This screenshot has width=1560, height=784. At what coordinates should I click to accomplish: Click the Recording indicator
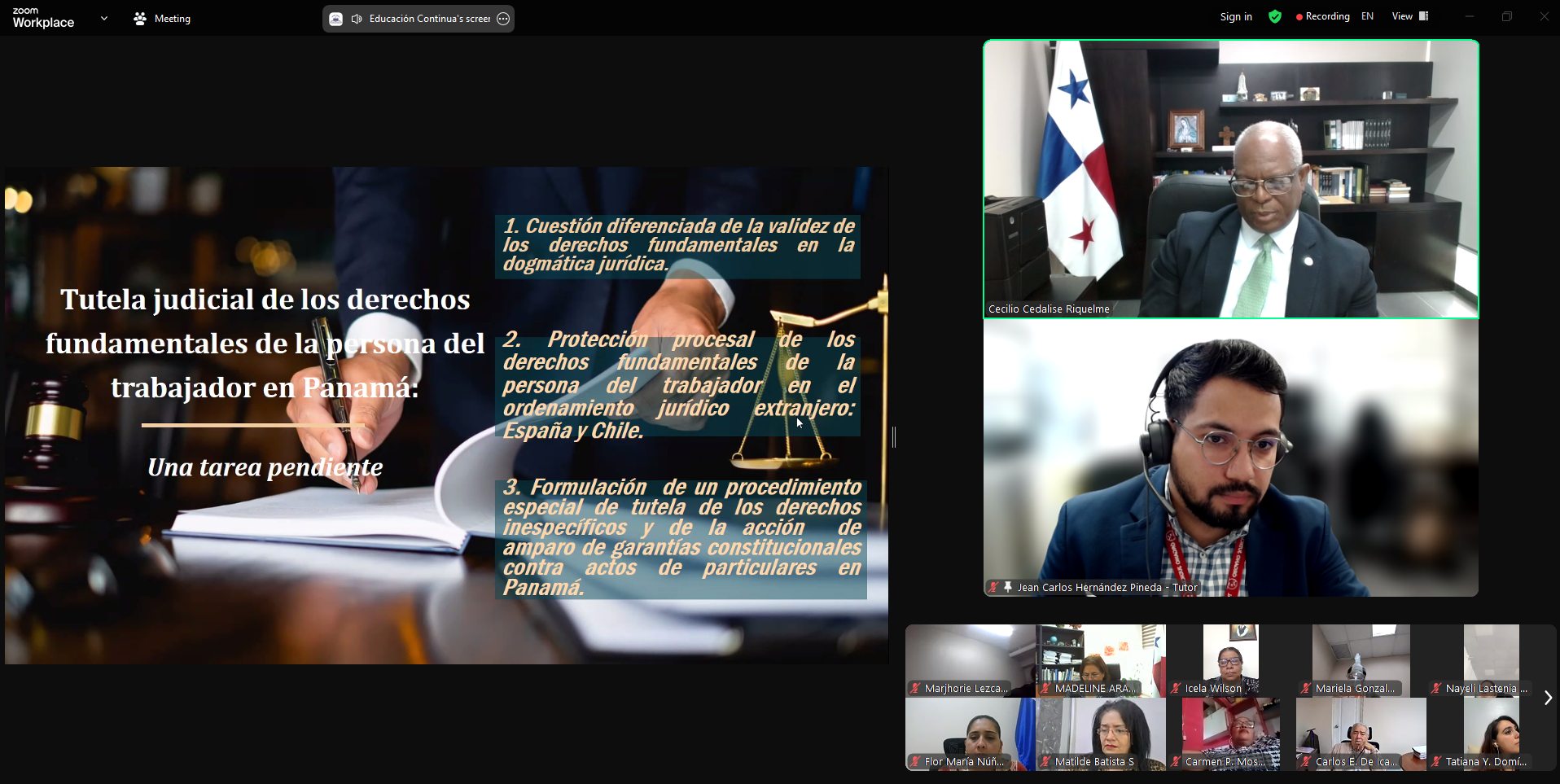(x=1322, y=16)
